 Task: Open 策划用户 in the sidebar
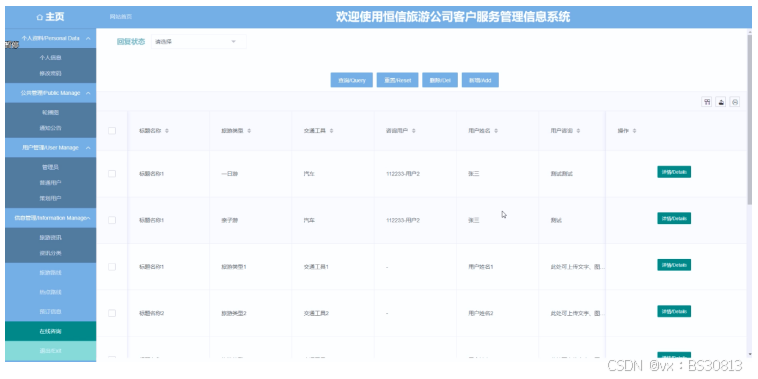(51, 198)
